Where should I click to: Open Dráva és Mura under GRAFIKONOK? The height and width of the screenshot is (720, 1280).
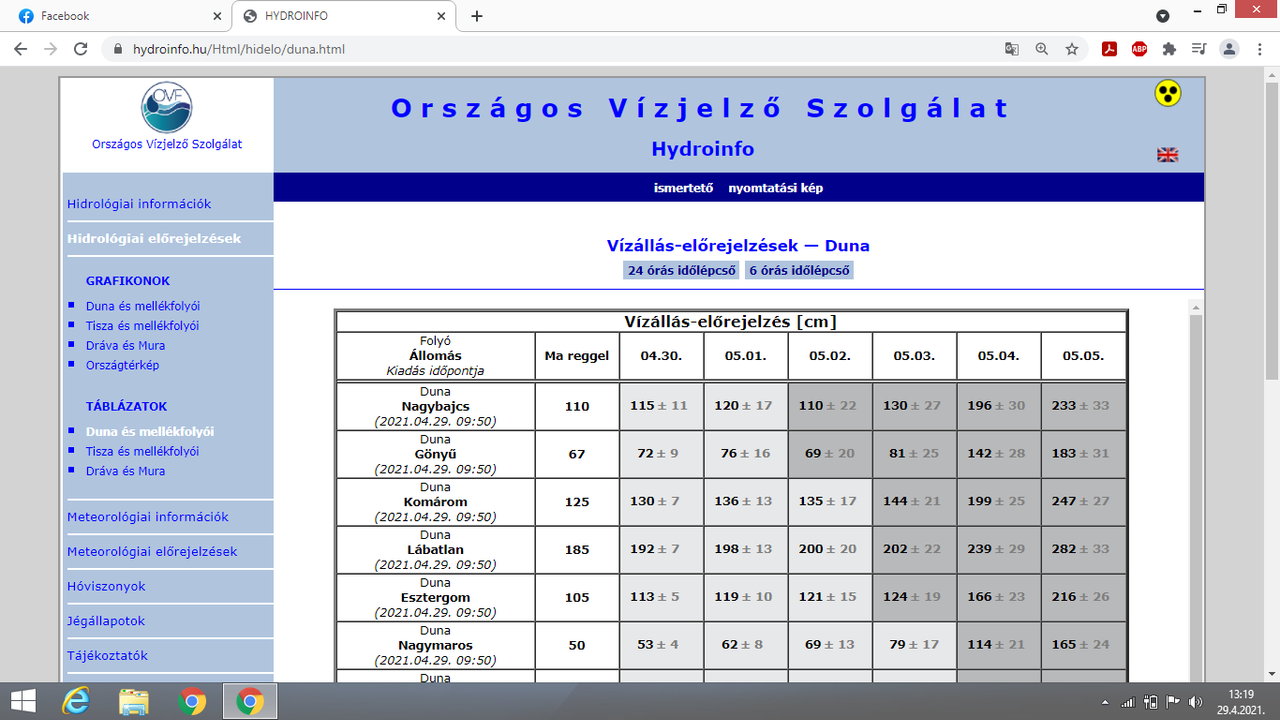(126, 346)
